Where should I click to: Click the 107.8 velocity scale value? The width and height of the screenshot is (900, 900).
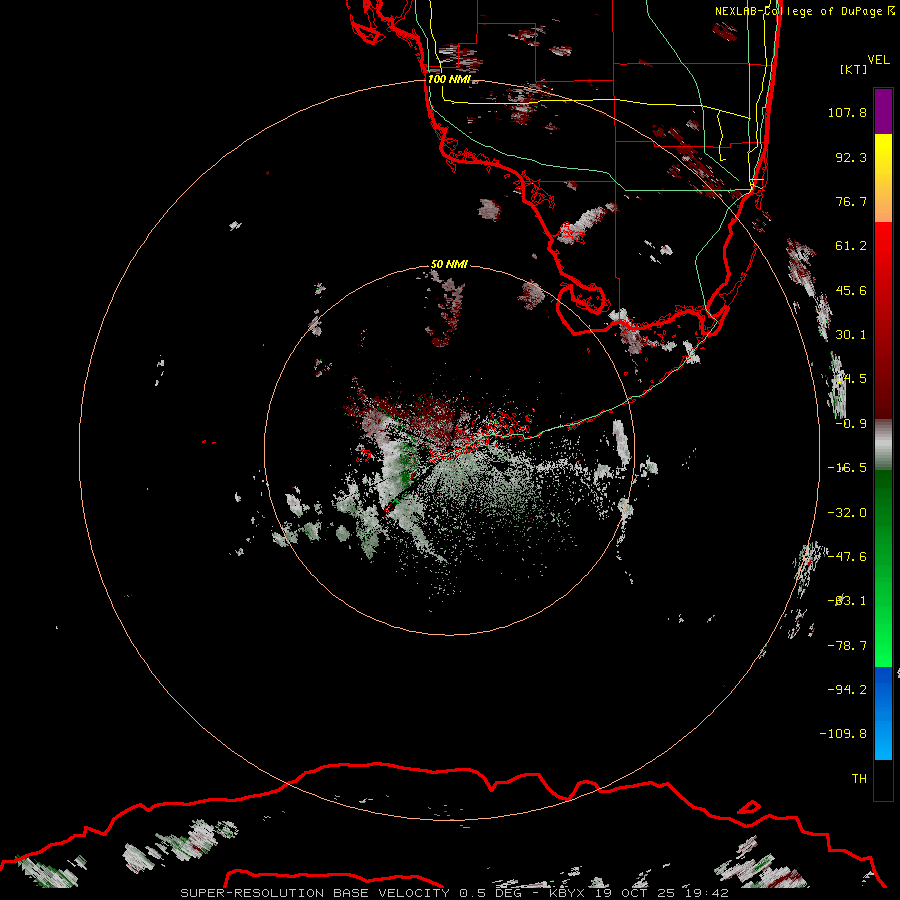pos(847,112)
